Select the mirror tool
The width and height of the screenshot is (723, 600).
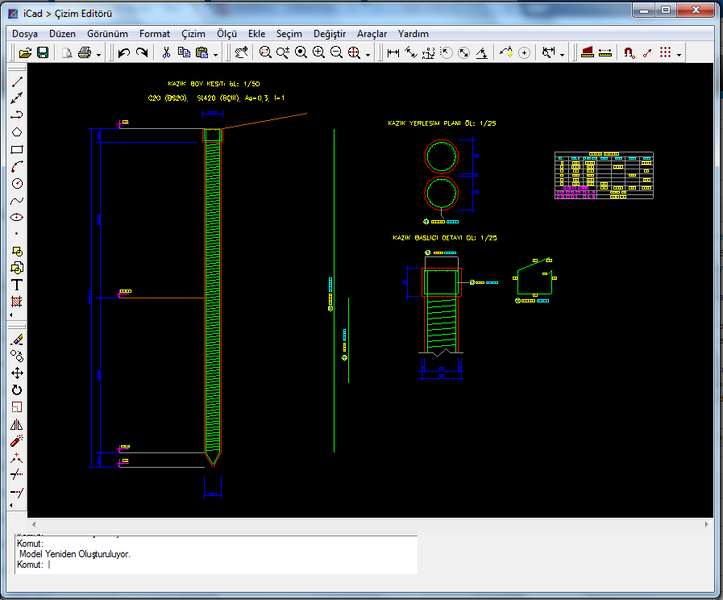click(x=17, y=424)
